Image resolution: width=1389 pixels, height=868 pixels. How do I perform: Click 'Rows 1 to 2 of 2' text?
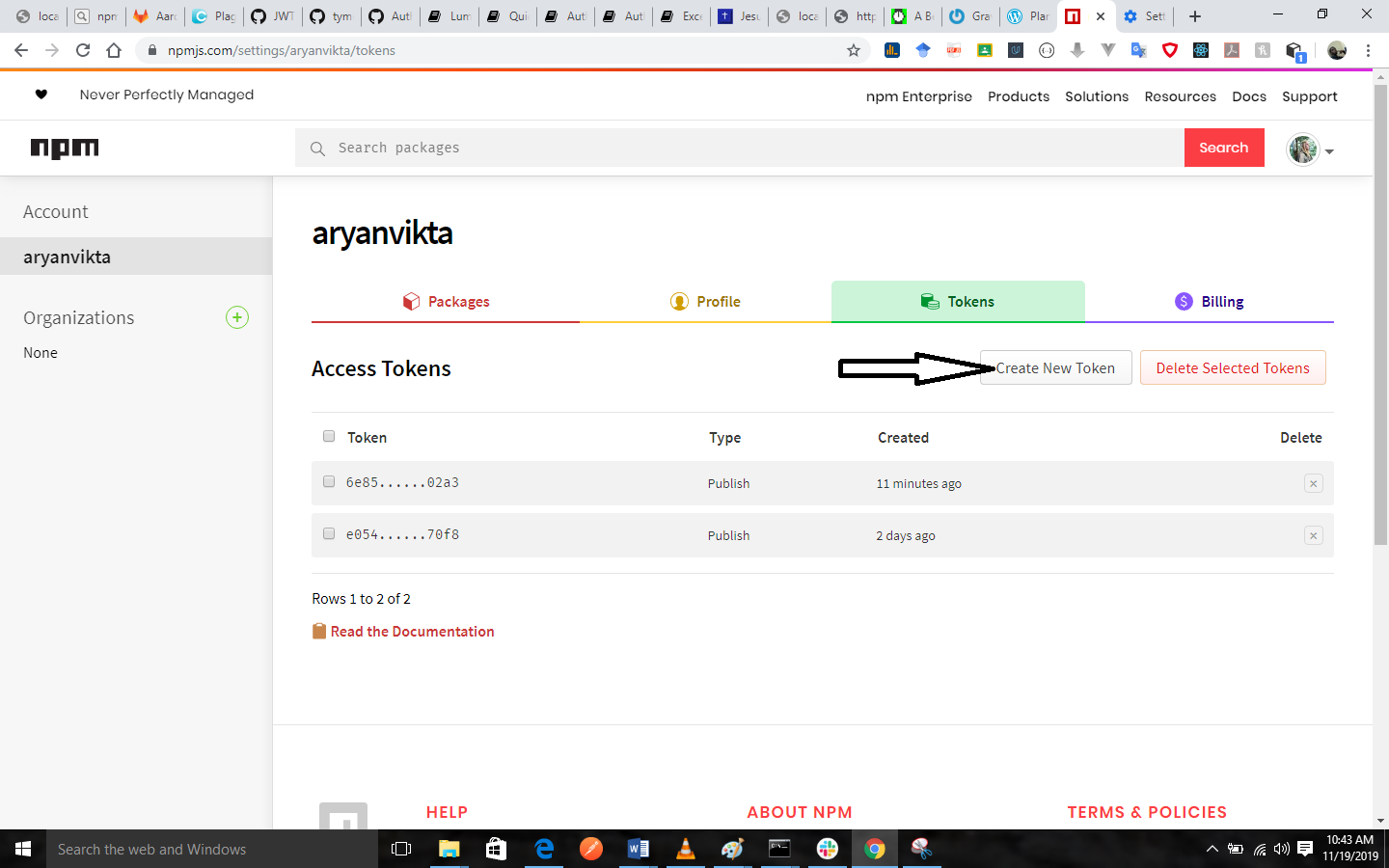tap(361, 599)
